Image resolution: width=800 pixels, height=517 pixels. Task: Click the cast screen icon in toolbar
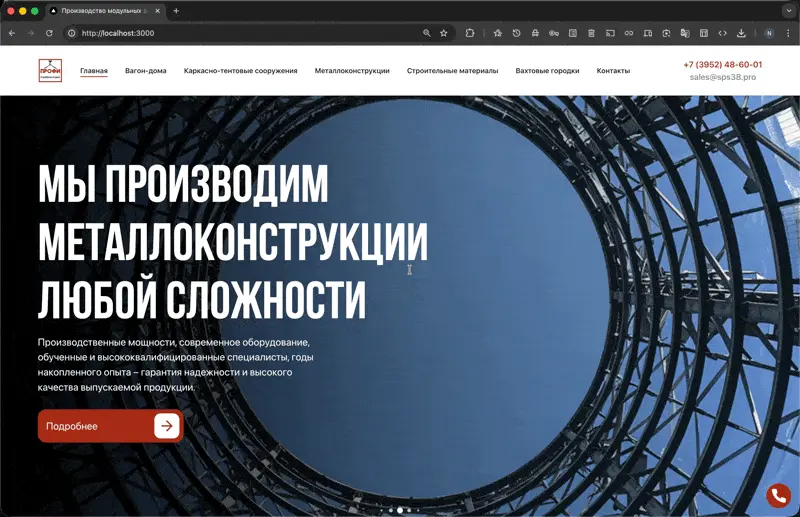point(610,33)
